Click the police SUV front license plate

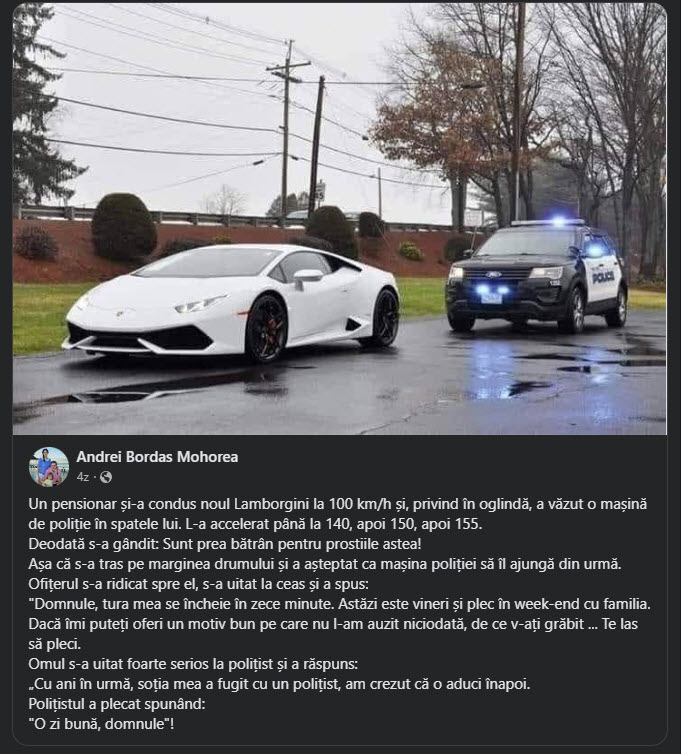[x=492, y=299]
